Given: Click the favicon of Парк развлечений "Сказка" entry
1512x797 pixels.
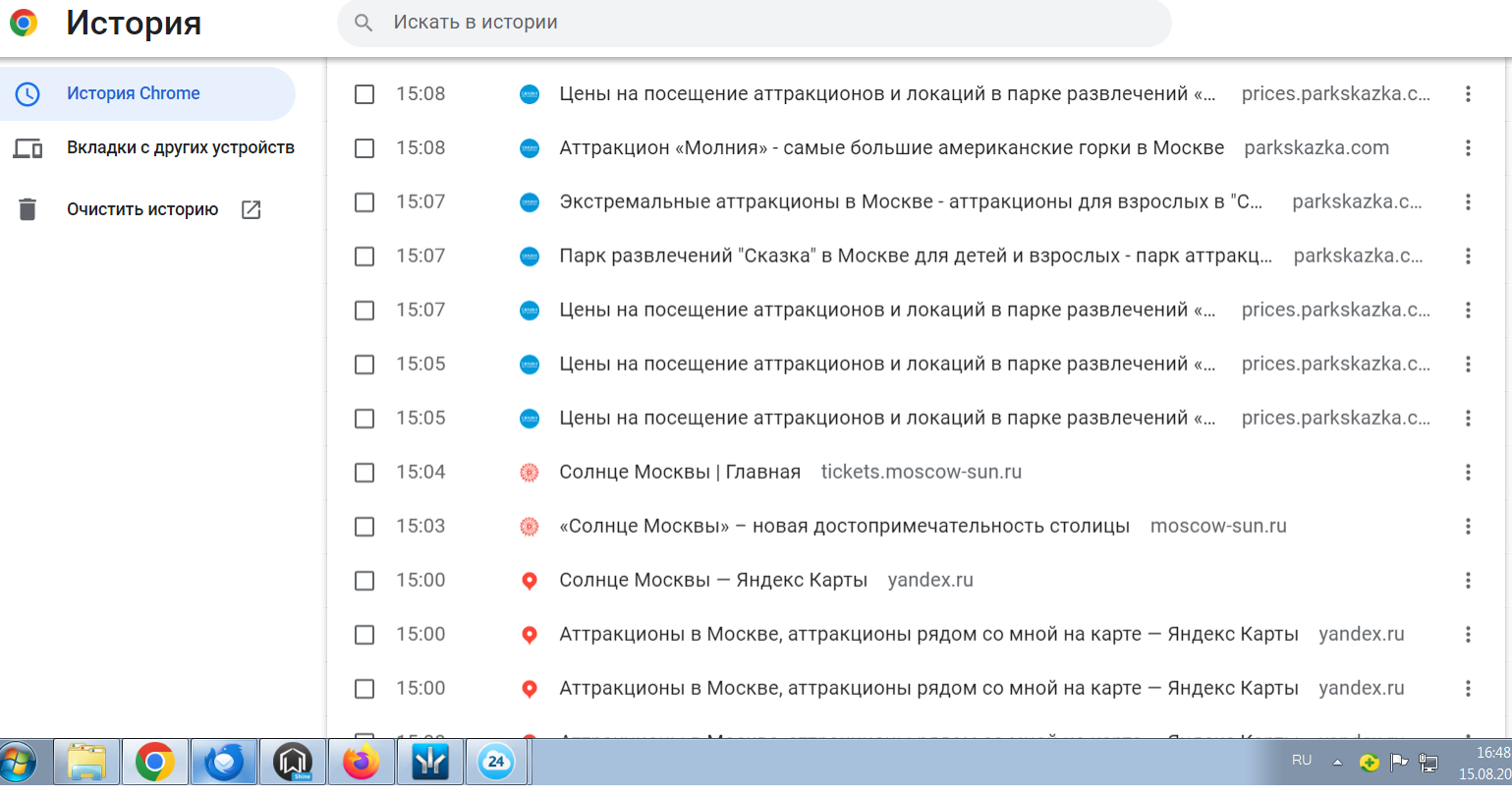Looking at the screenshot, I should (530, 256).
